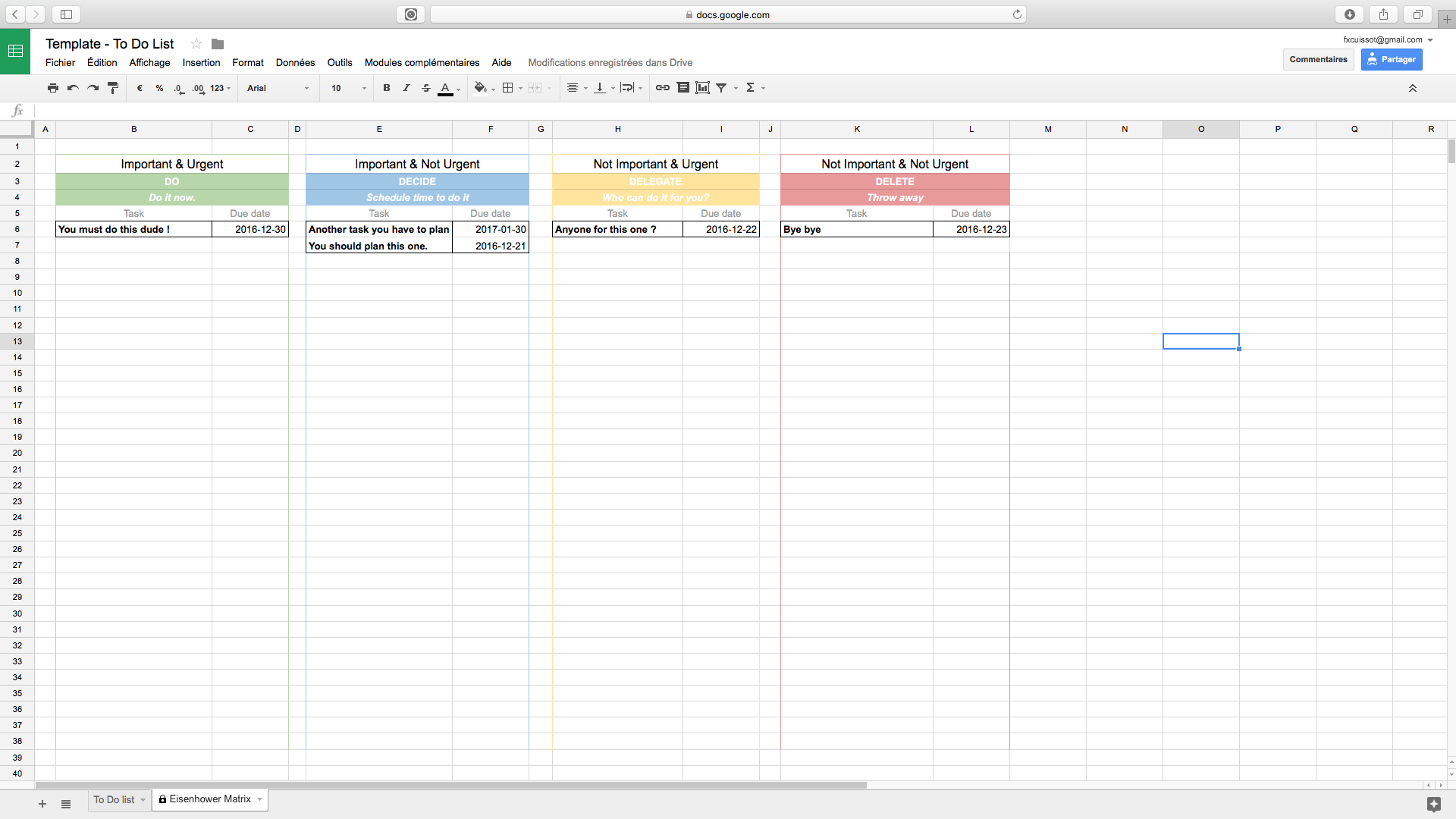1456x819 pixels.
Task: Click the print icon
Action: point(53,88)
